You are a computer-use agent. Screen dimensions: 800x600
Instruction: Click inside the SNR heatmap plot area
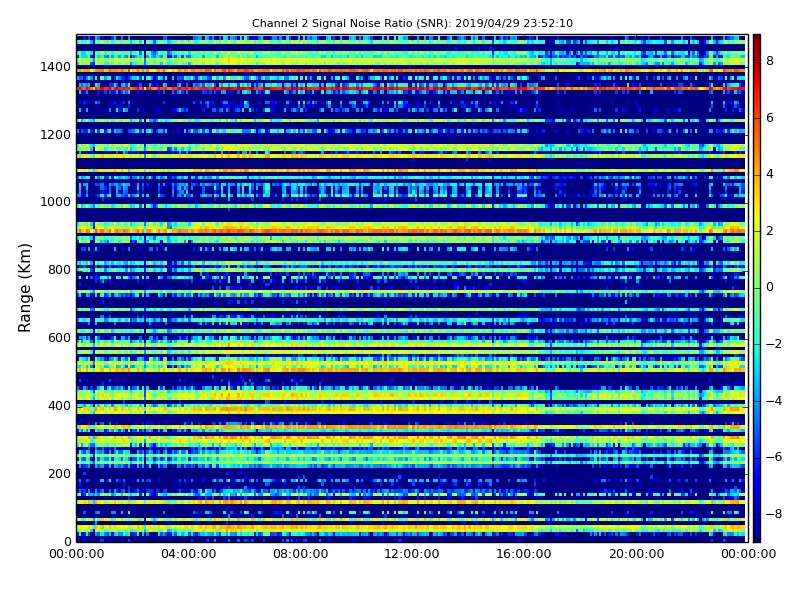tap(411, 288)
